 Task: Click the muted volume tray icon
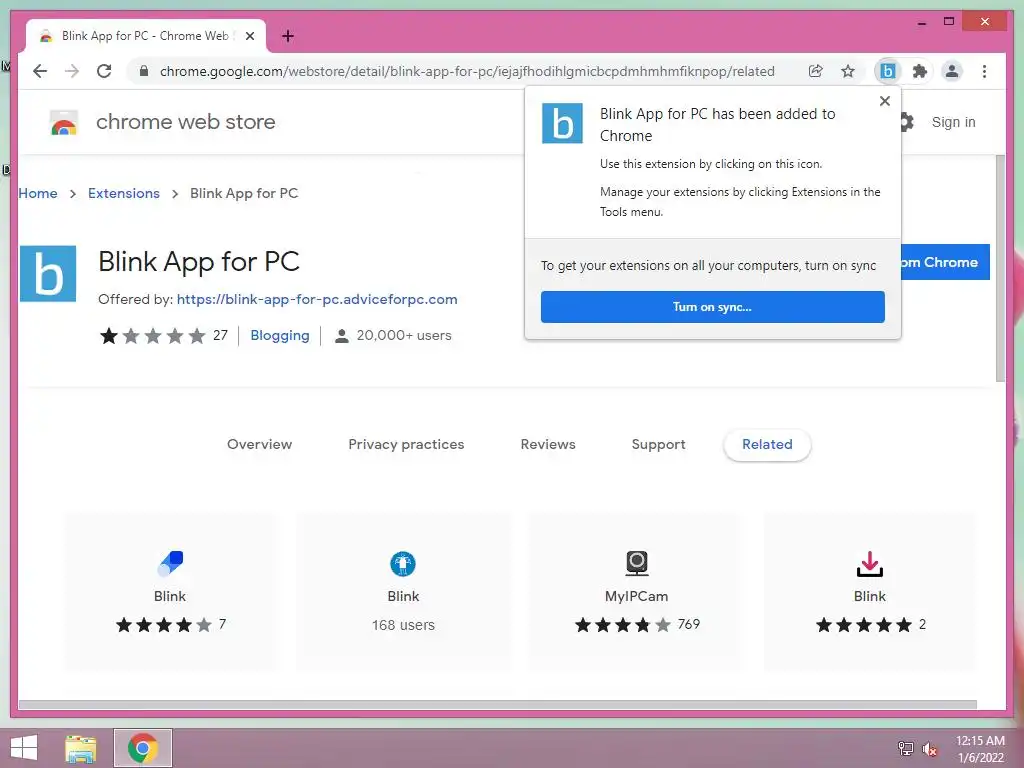point(929,748)
